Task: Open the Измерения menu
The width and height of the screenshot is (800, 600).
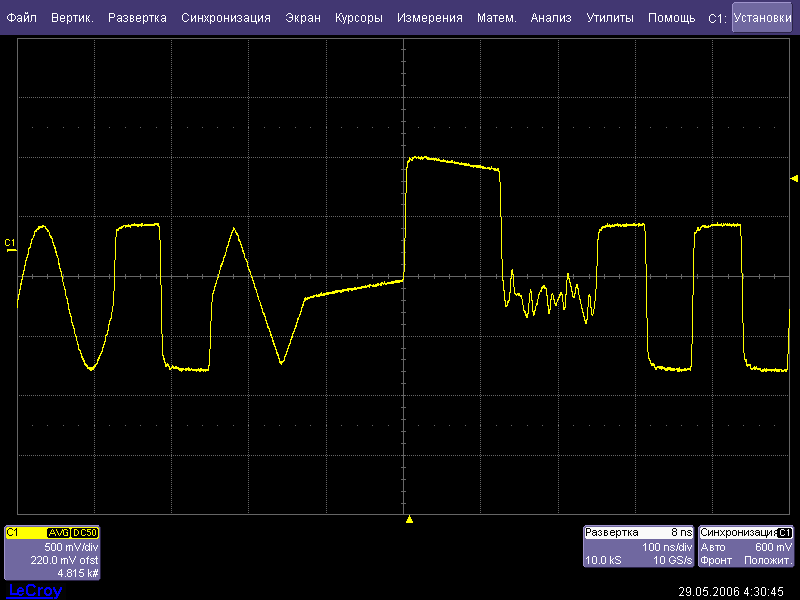Action: 429,18
